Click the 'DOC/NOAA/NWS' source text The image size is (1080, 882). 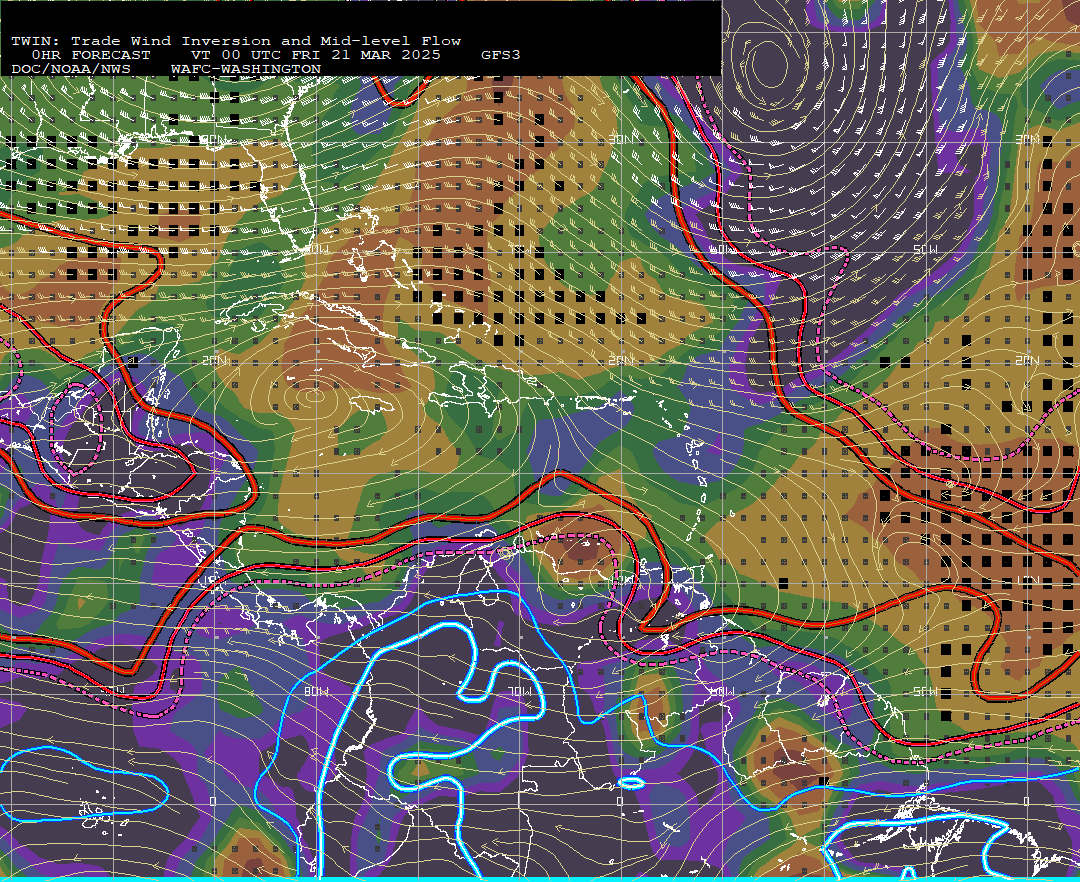click(71, 70)
